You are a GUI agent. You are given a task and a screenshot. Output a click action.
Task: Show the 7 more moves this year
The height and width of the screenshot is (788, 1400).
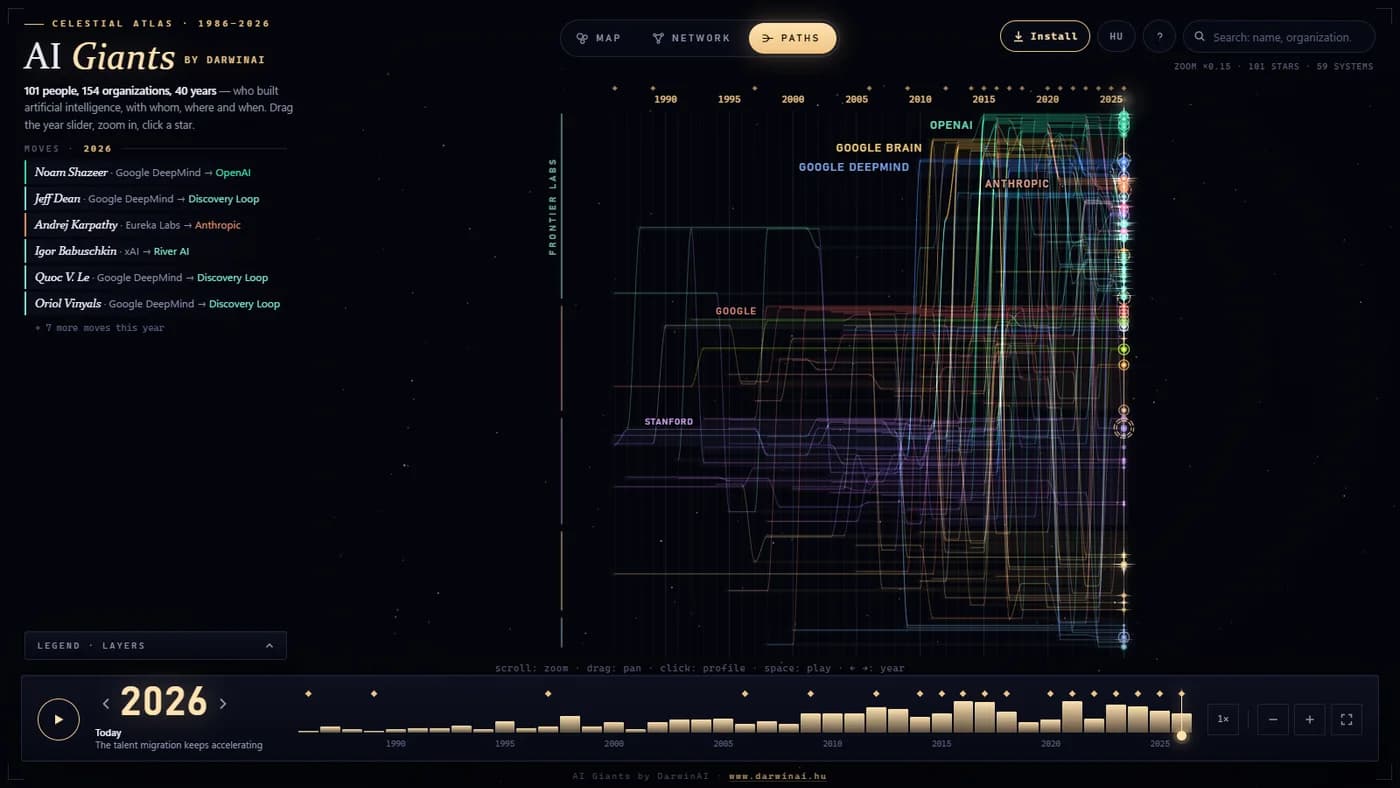point(99,328)
